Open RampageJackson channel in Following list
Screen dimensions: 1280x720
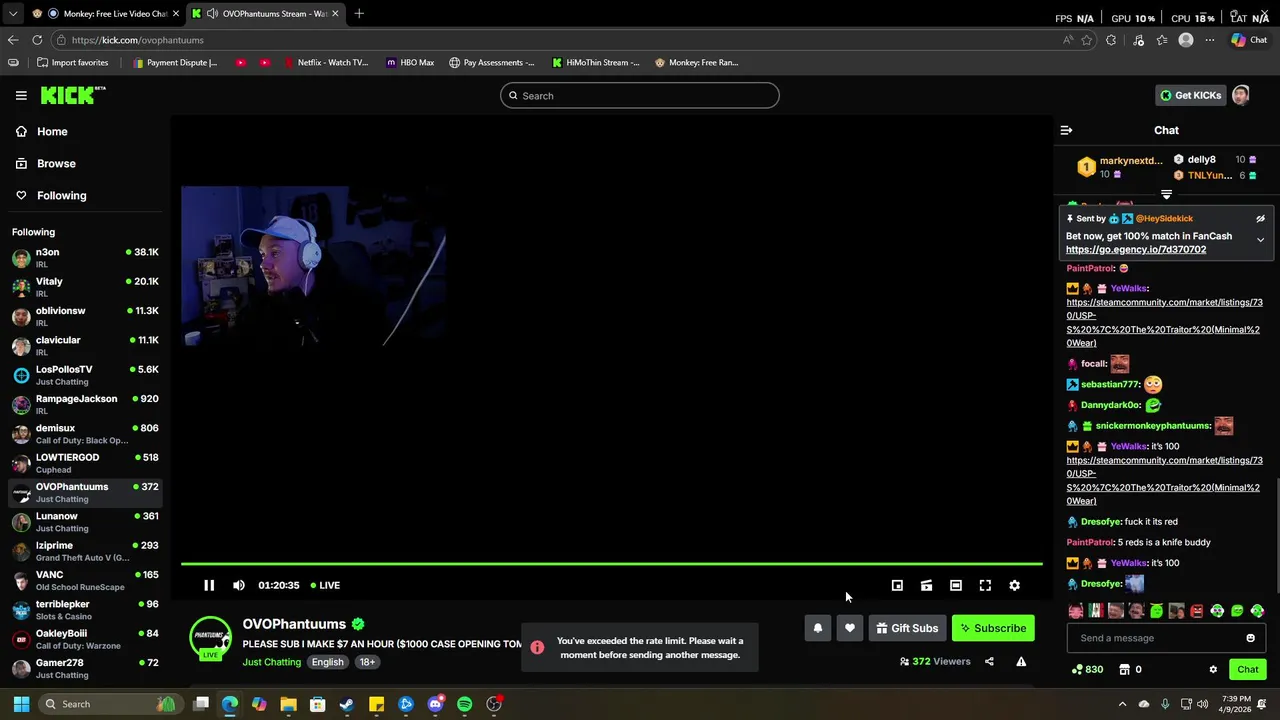click(85, 404)
